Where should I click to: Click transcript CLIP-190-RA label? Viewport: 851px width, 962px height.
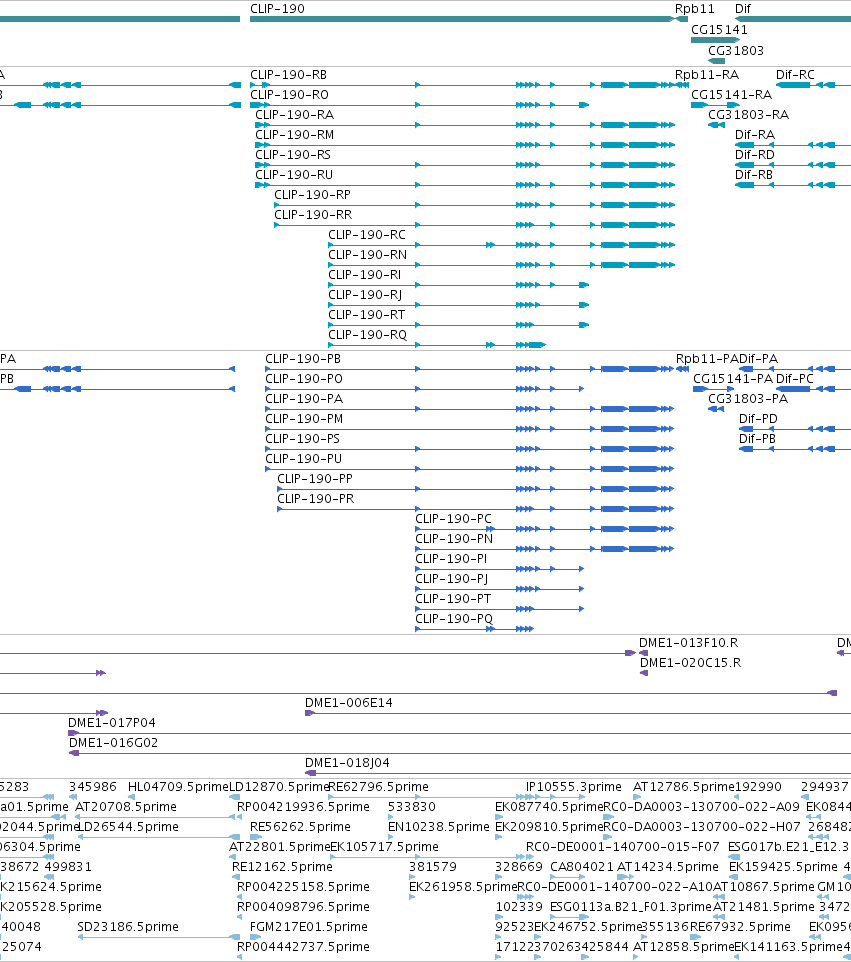point(295,115)
